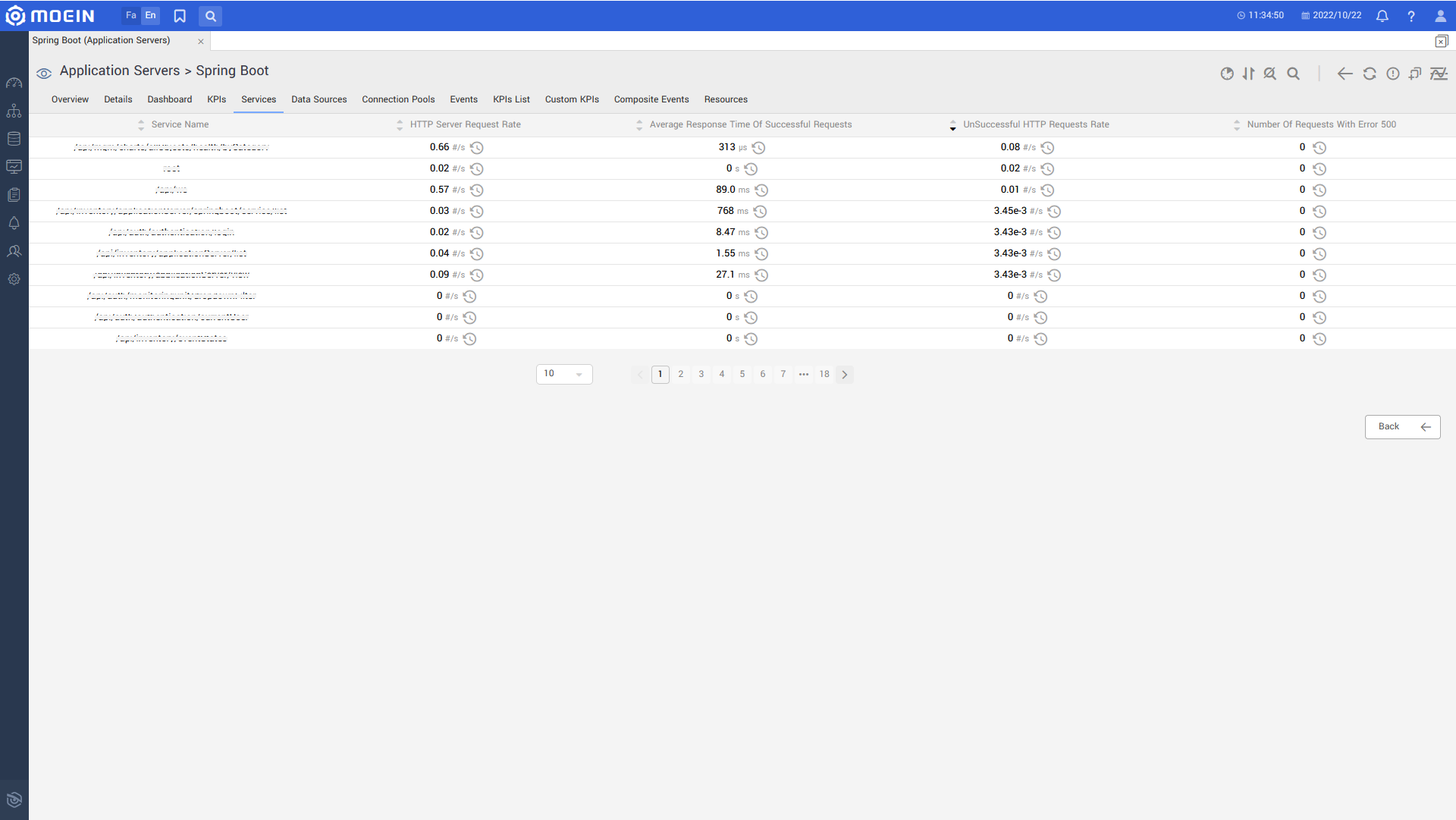This screenshot has height=820, width=1456.
Task: Open the dashboard gauge sidebar icon
Action: 14,83
